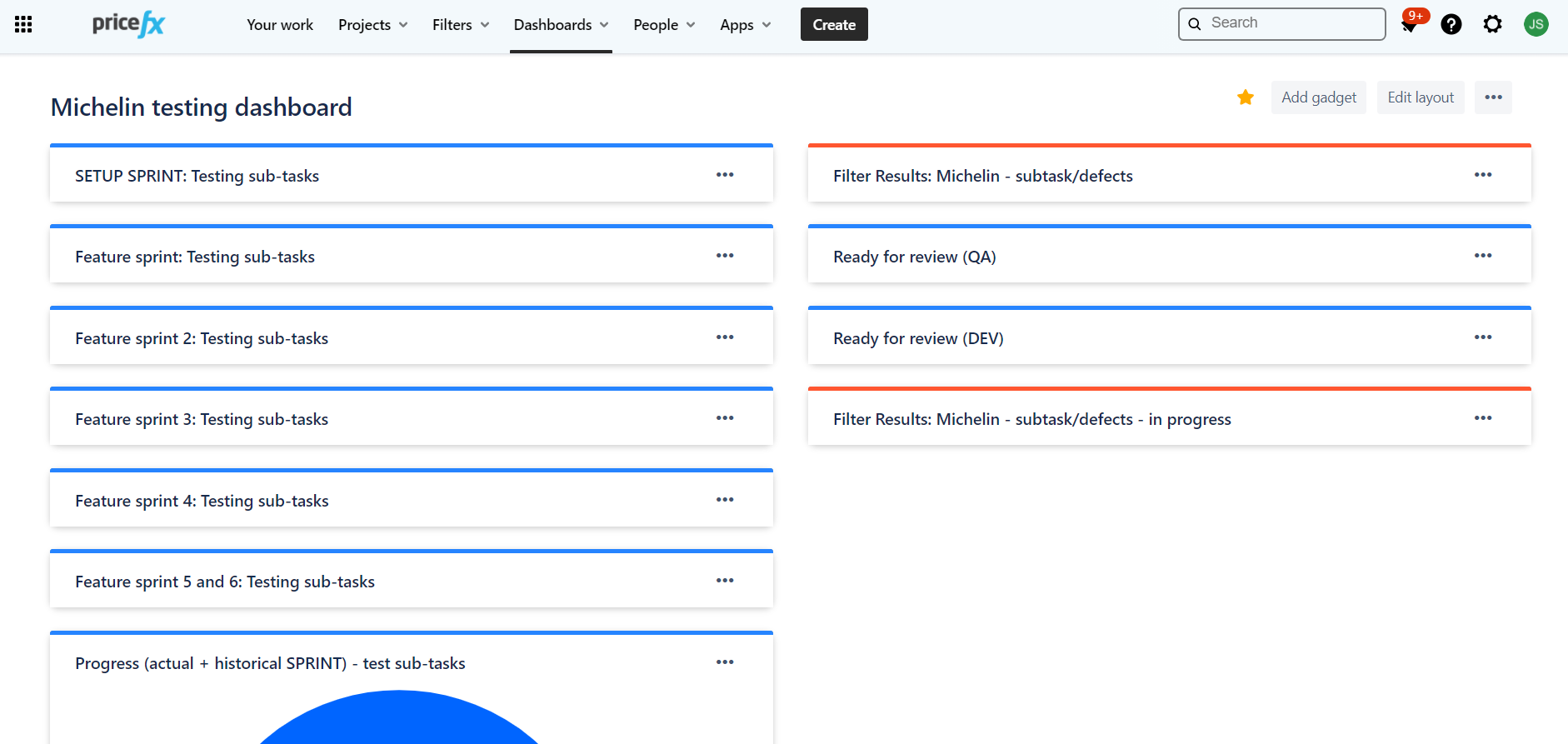Open the Your work menu item
The image size is (1568, 744).
tap(280, 25)
